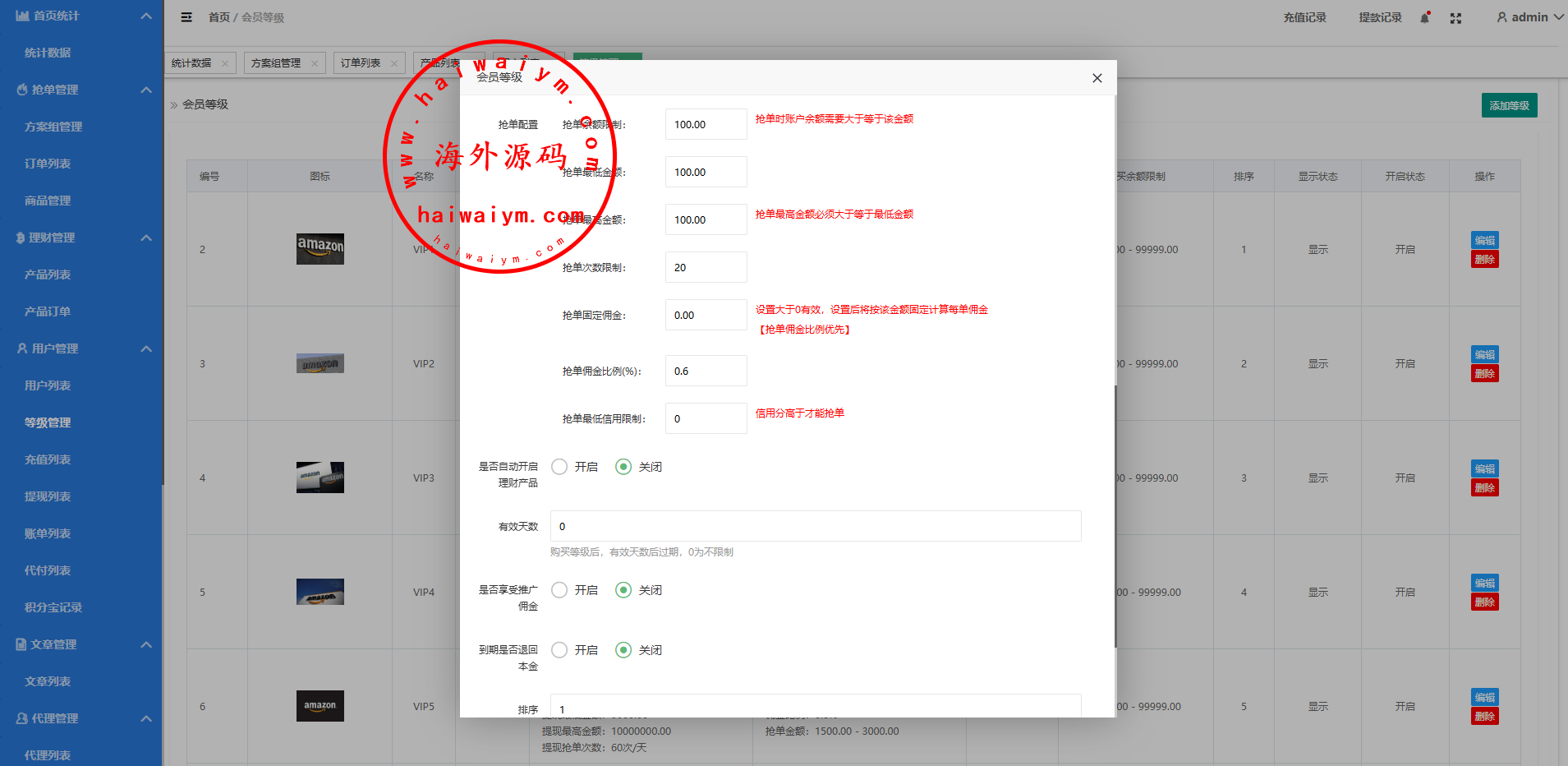Click the VIP5 amazon thumbnail image
This screenshot has width=1568, height=766.
click(x=320, y=706)
